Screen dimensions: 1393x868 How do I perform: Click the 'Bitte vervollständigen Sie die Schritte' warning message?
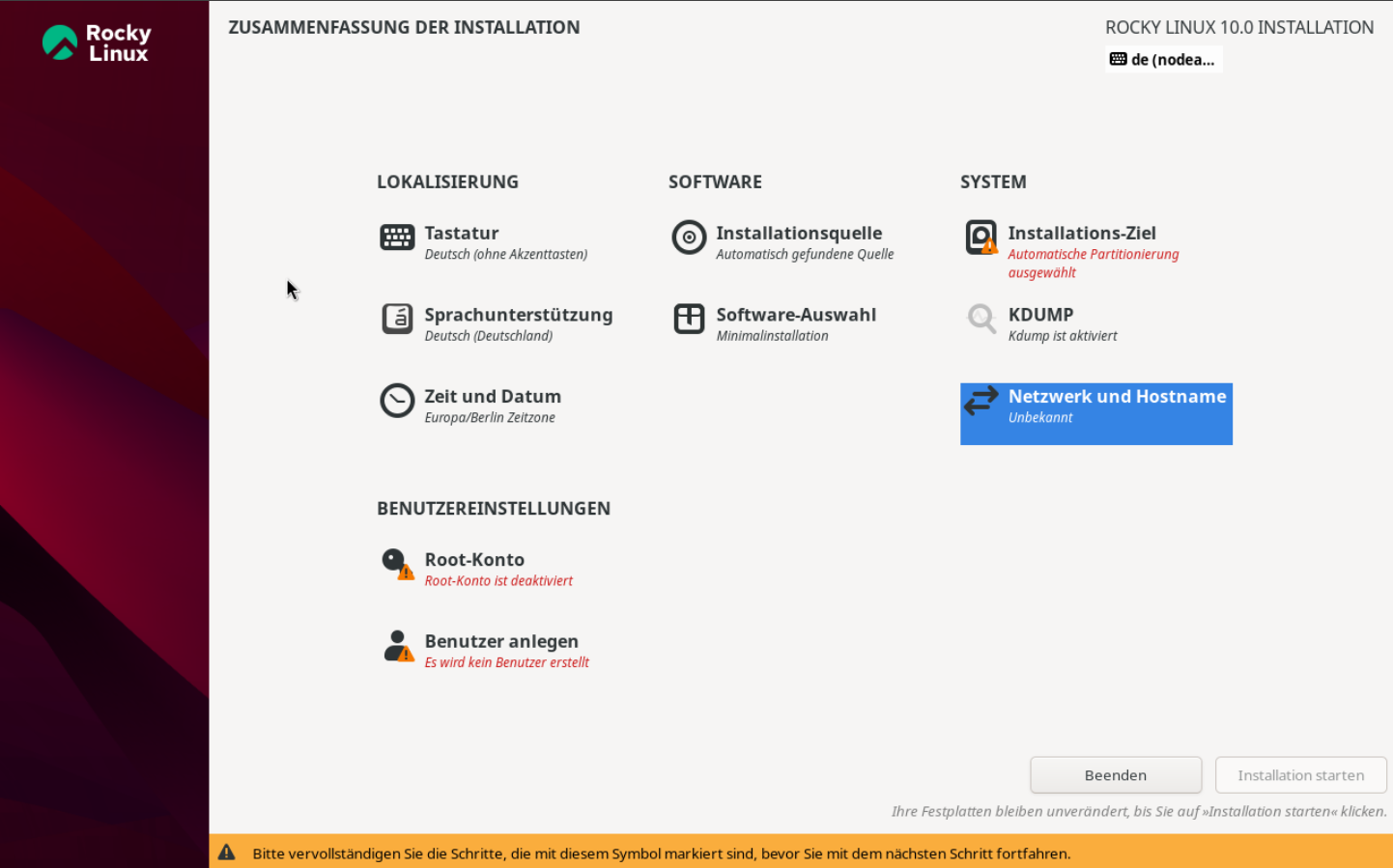pos(662,854)
